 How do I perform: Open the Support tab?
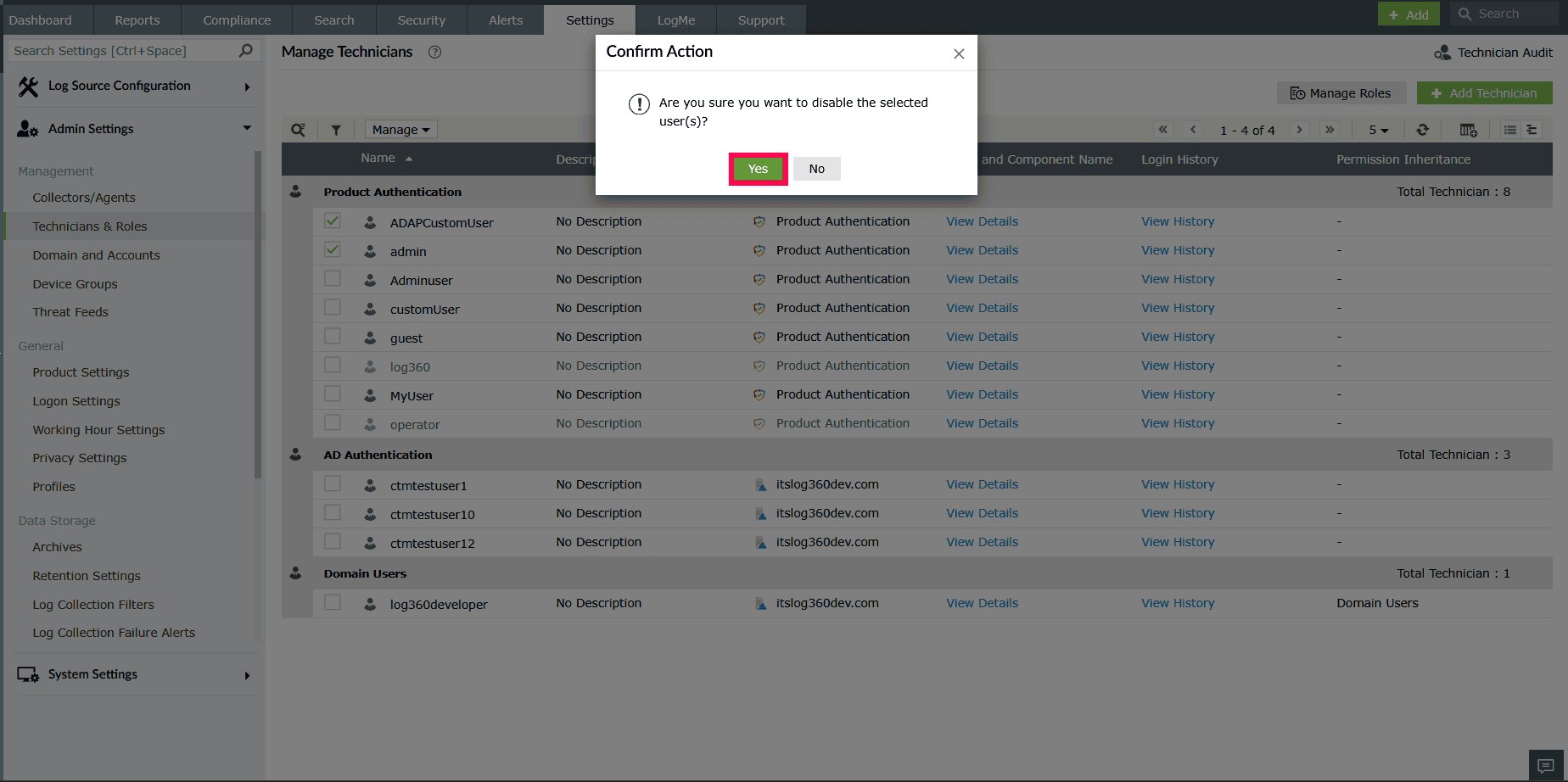coord(761,20)
